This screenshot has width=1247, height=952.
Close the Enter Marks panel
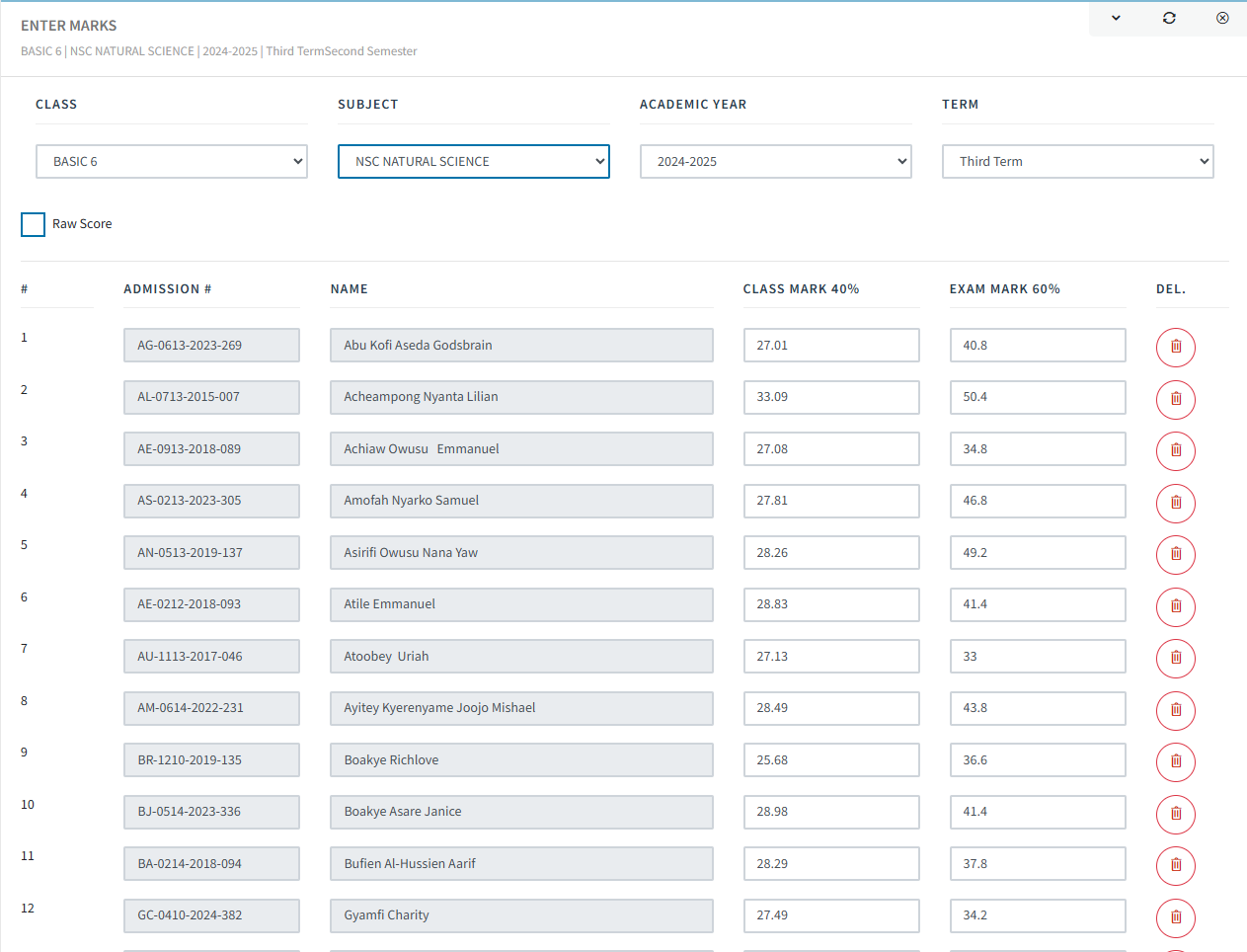[x=1222, y=18]
